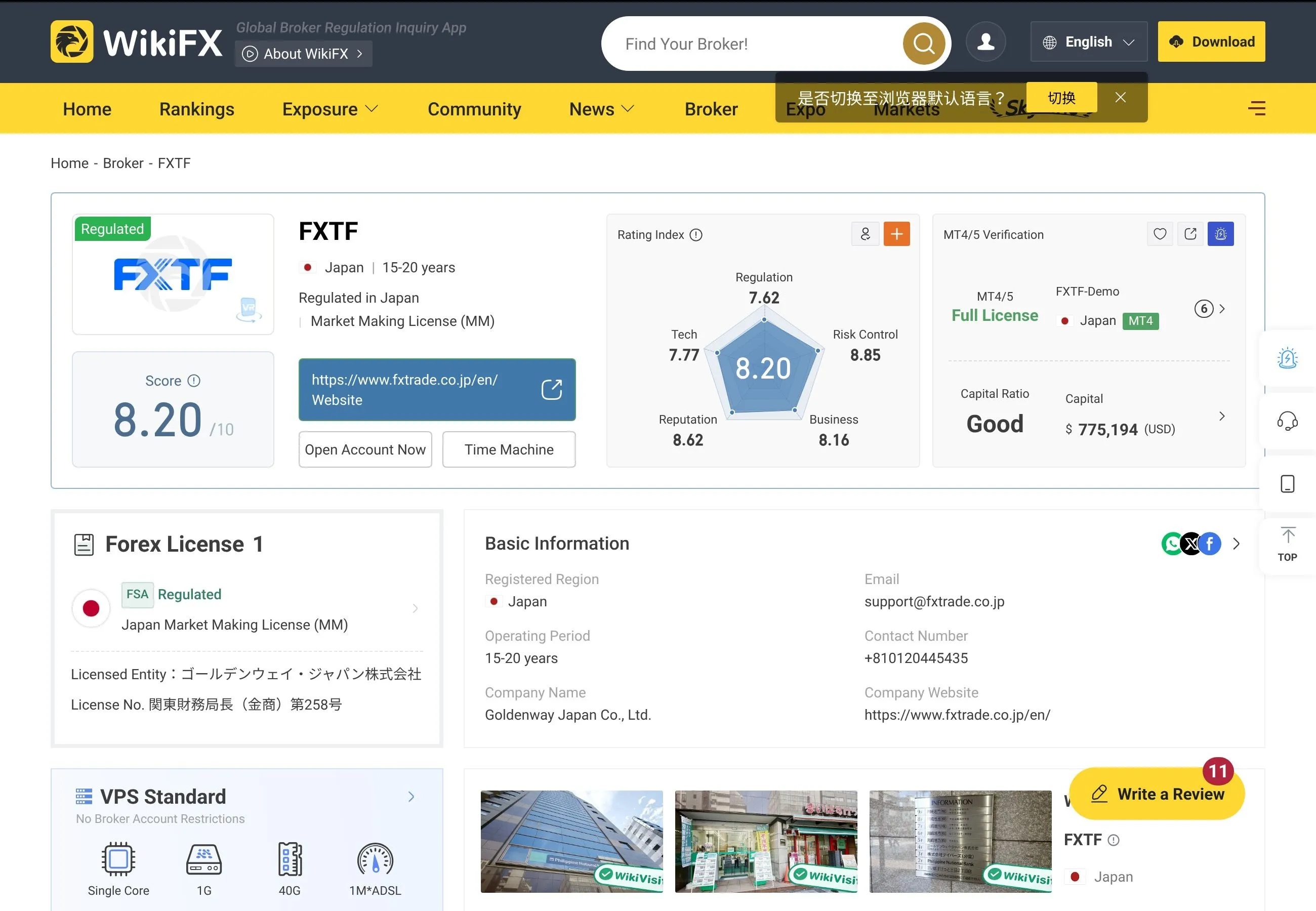Open the storefront street photo

766,842
